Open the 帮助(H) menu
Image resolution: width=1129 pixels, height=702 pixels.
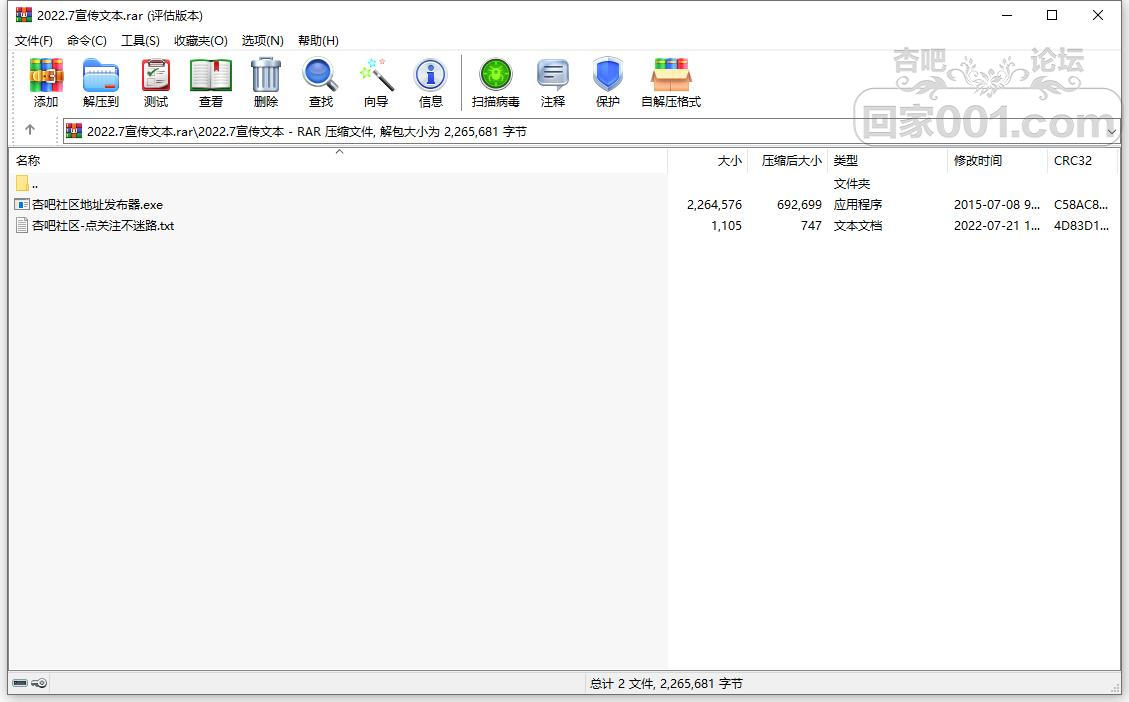(318, 40)
